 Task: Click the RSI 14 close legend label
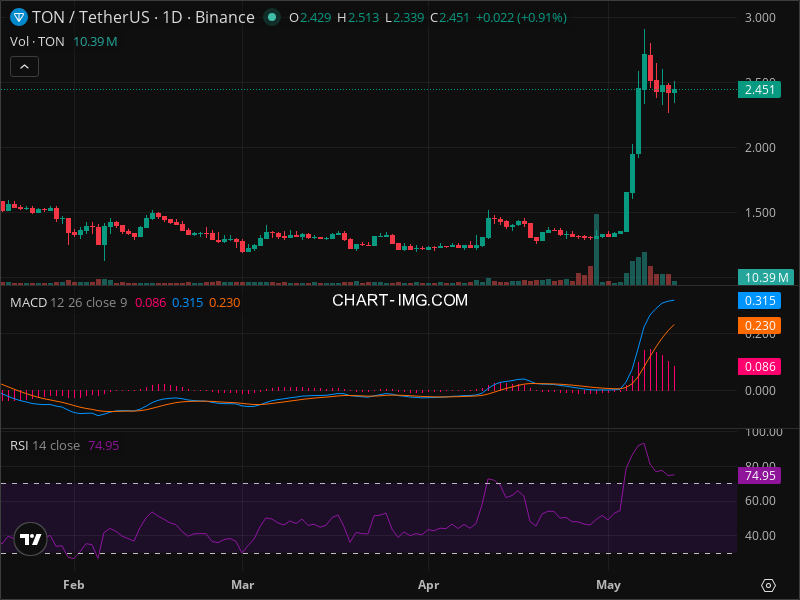(x=45, y=445)
